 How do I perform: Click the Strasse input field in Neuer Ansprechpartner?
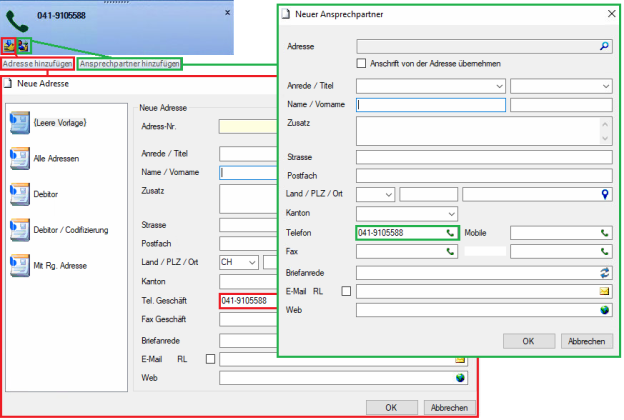[484, 157]
